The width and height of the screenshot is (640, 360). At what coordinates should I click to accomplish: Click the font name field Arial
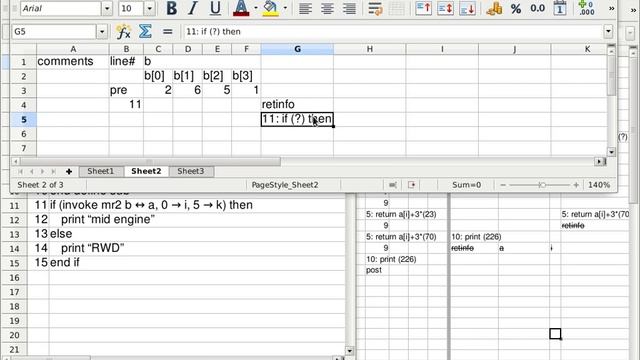pyautogui.click(x=61, y=9)
